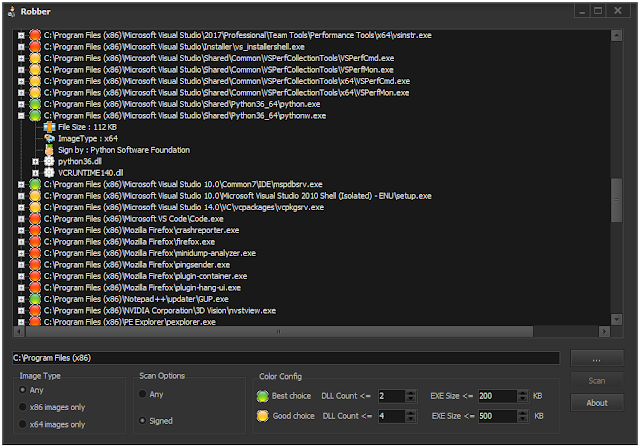Screen dimensions: 640x448
Task: Click the path field showing C:\Program Files (x86)
Action: click(x=286, y=358)
